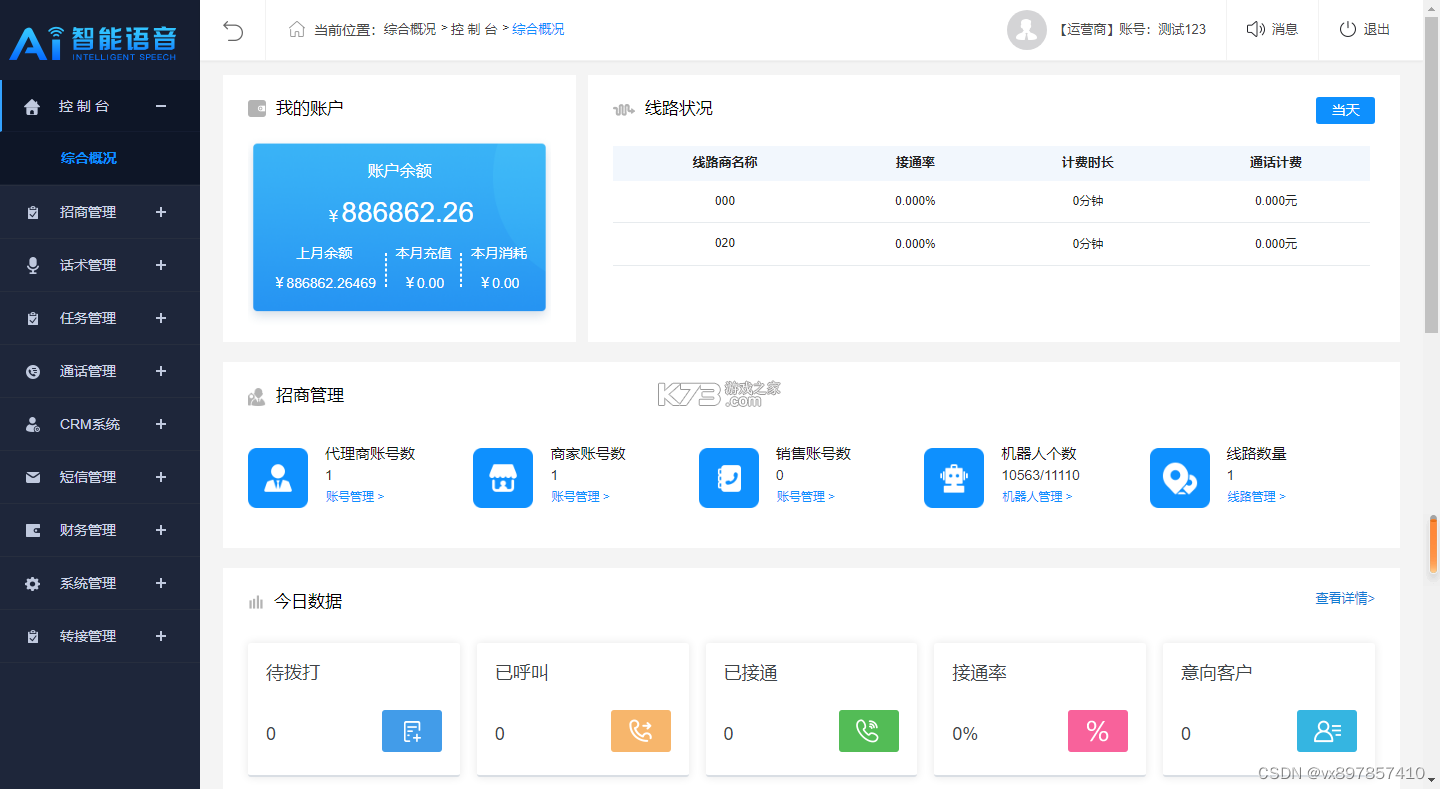Click the back arrow icon in header
The height and width of the screenshot is (789, 1440).
(233, 30)
